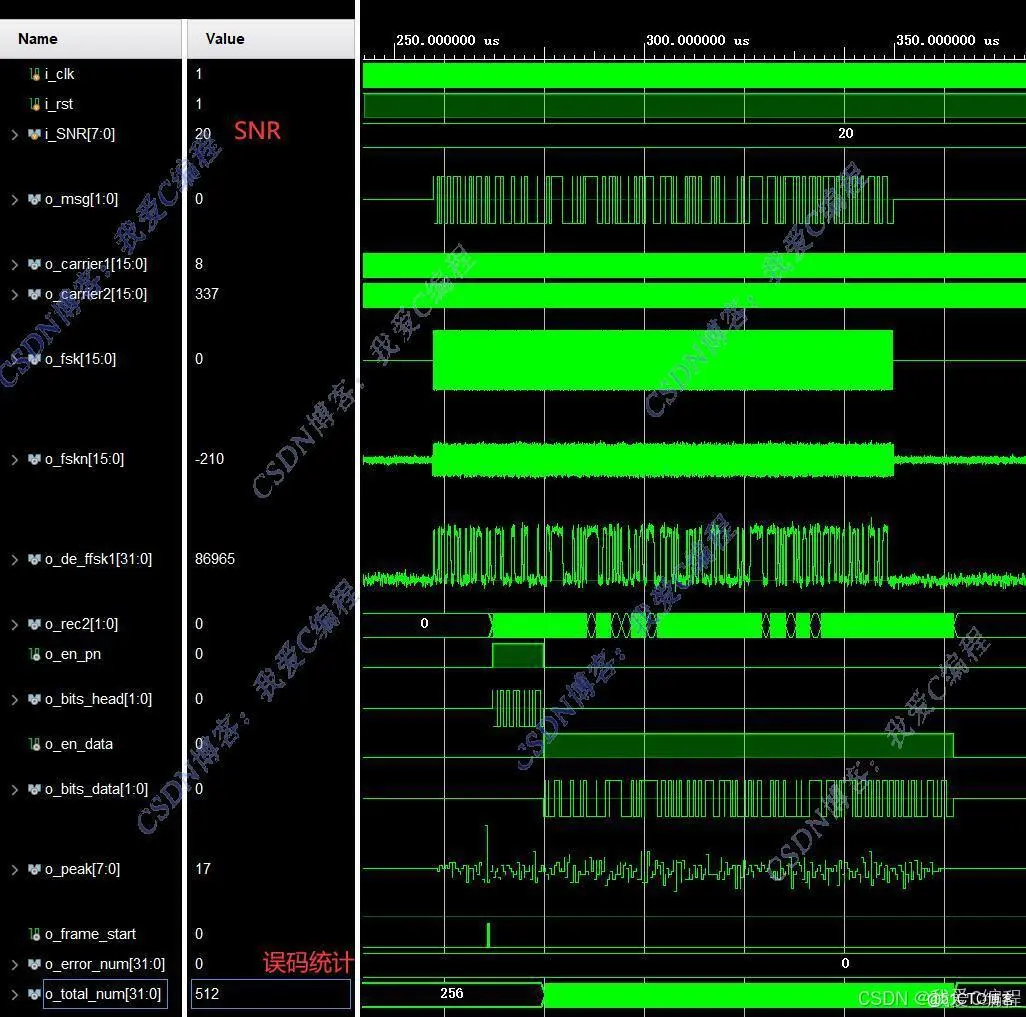Expand the o_total_num[31:0] bus
Screen dimensions: 1026x1017
(14, 995)
